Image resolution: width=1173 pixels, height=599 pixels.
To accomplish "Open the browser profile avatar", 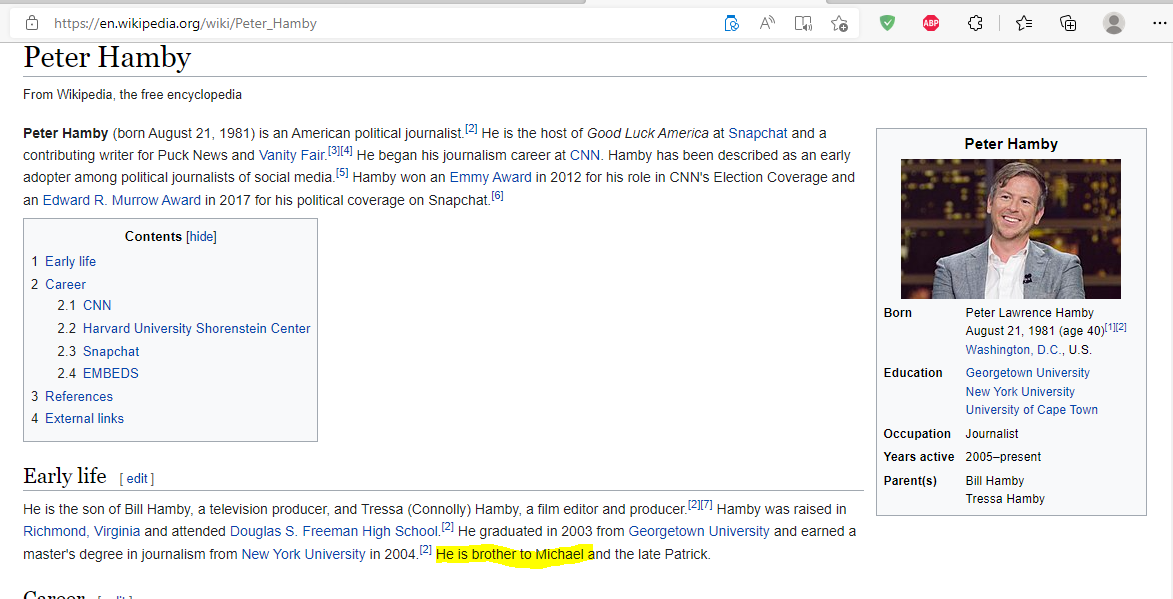I will [1113, 23].
